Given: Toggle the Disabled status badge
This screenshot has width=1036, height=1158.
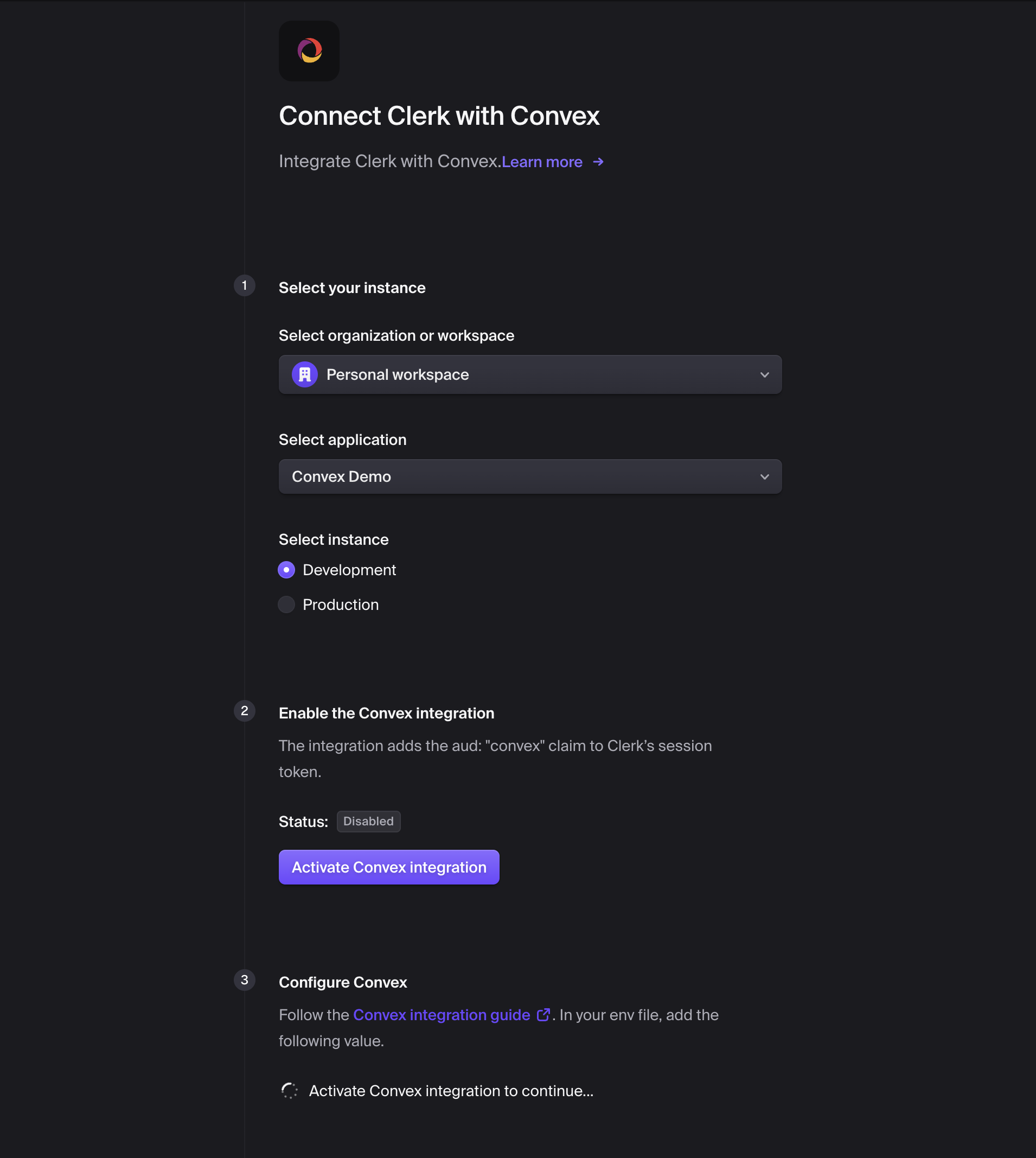Looking at the screenshot, I should (368, 821).
